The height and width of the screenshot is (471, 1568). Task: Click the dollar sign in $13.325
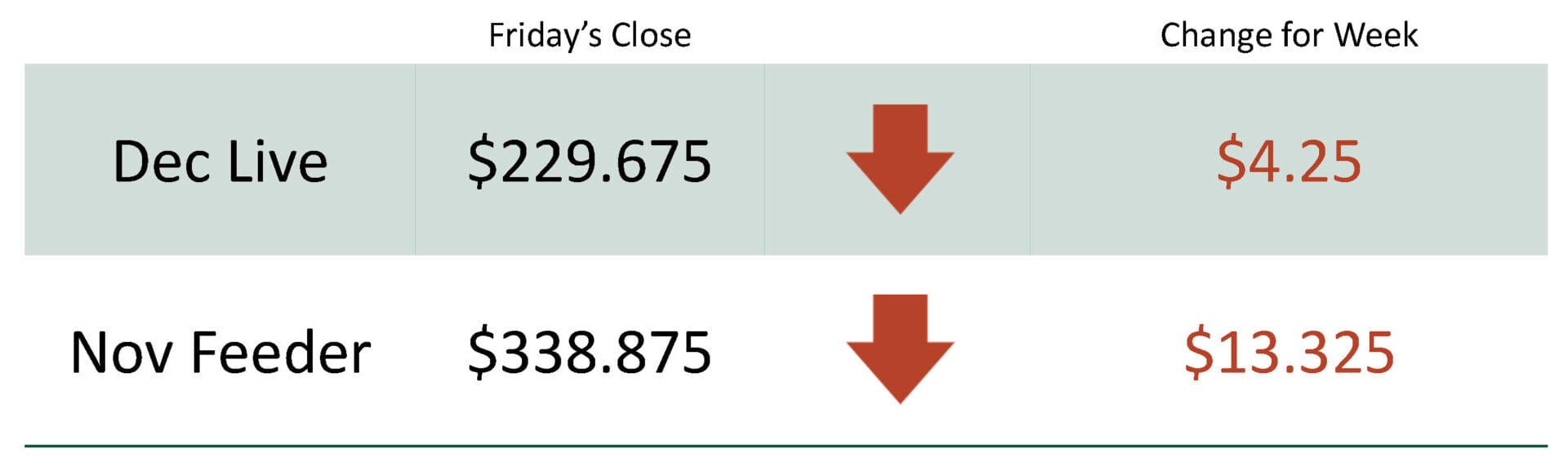coord(1199,353)
